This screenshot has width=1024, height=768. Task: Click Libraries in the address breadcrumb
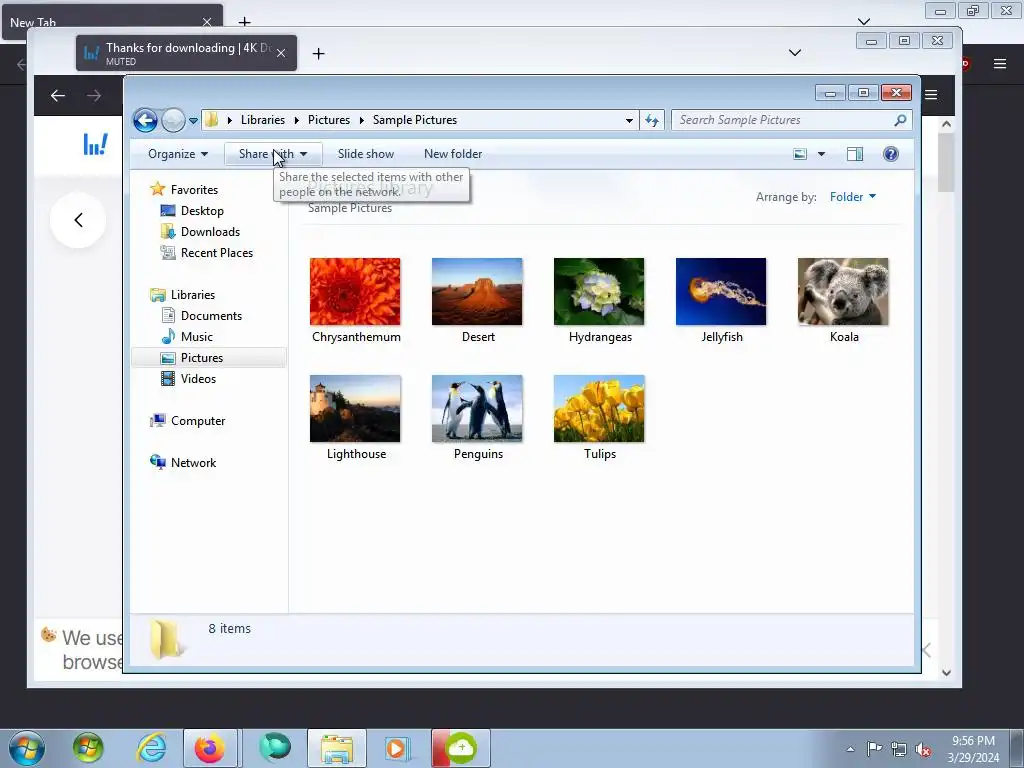[x=263, y=120]
